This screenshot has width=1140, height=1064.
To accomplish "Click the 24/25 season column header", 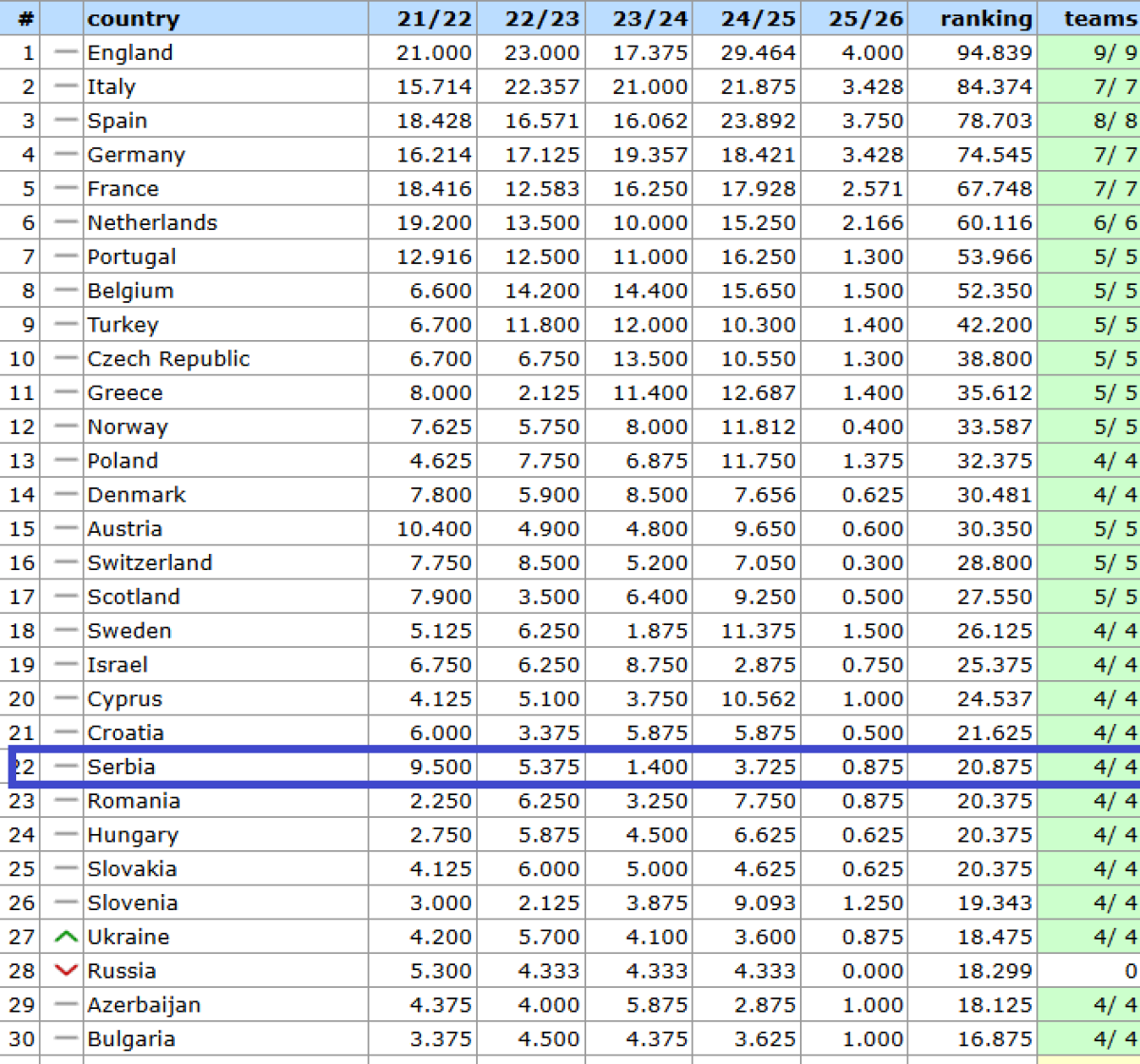I will (757, 18).
